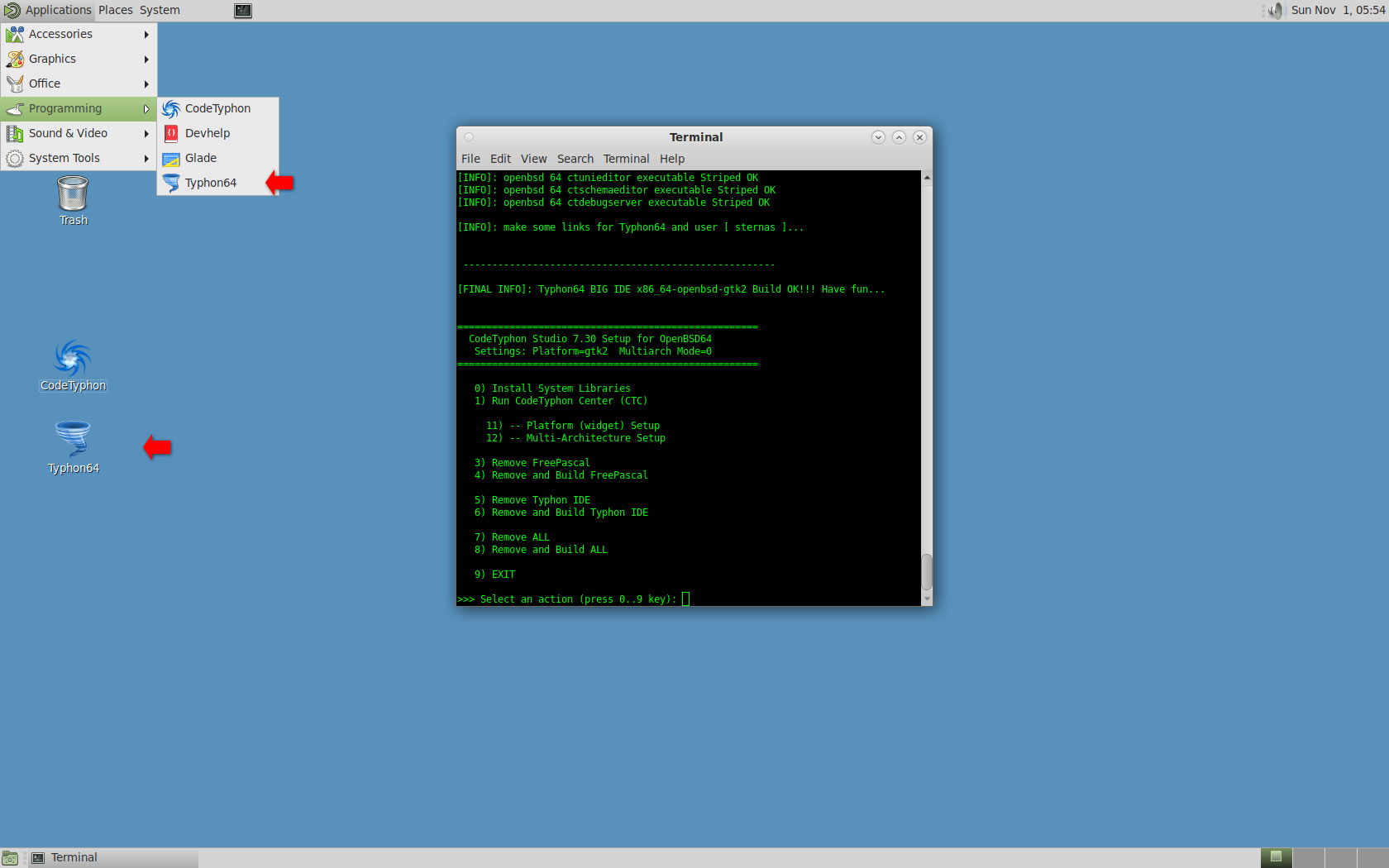Open the Graphics submenu
Image resolution: width=1389 pixels, height=868 pixels.
[x=79, y=59]
